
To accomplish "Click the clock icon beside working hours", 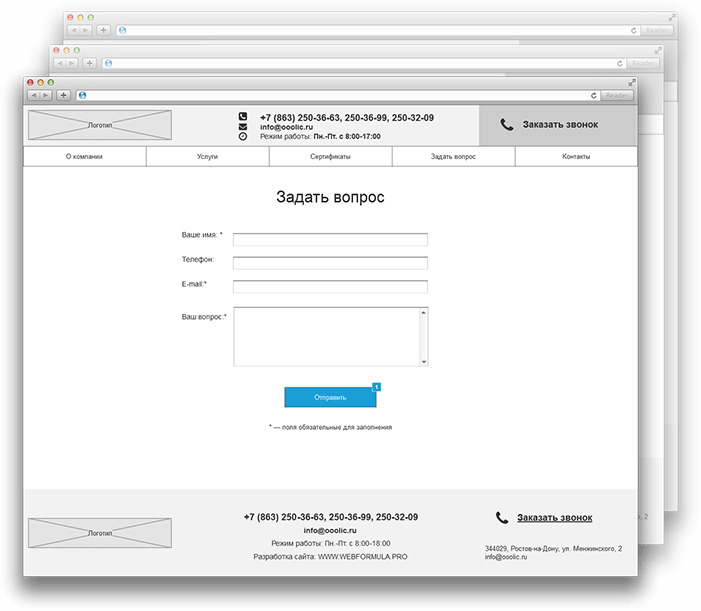I will pos(243,136).
